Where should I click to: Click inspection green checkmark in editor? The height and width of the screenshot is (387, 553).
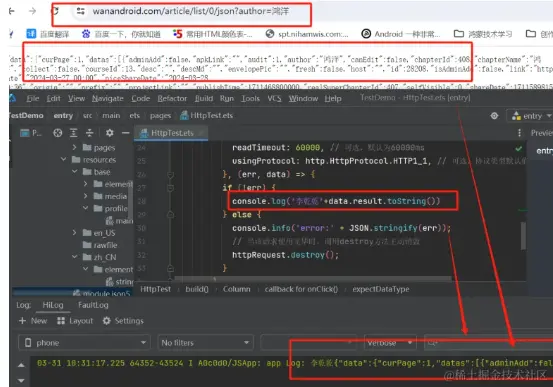point(518,149)
